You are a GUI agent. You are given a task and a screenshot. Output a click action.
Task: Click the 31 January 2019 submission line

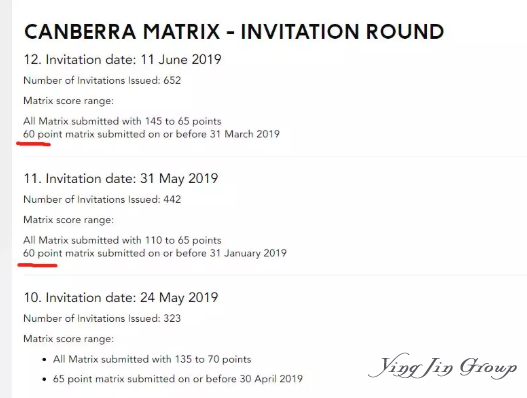tap(155, 253)
